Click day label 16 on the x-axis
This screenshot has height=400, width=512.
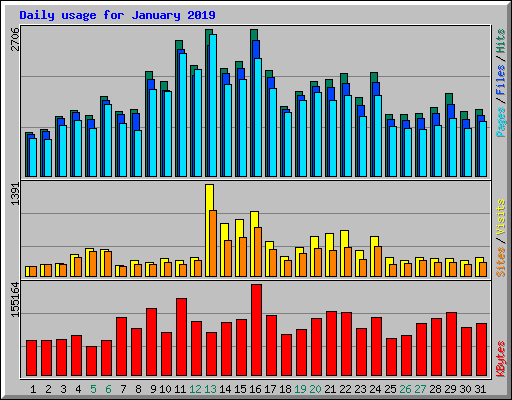[255, 389]
